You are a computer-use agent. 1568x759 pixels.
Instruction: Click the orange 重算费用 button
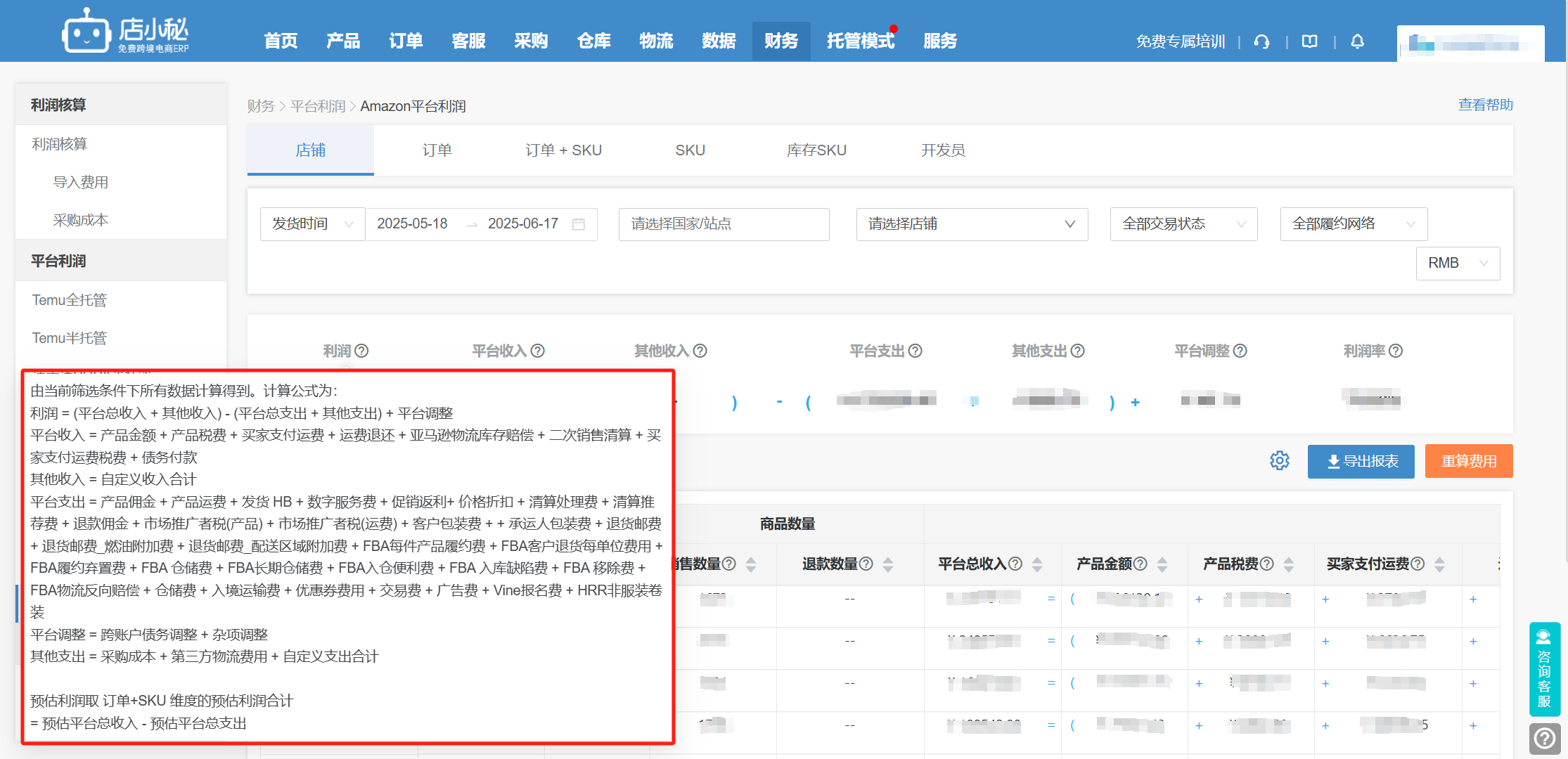[x=1468, y=461]
